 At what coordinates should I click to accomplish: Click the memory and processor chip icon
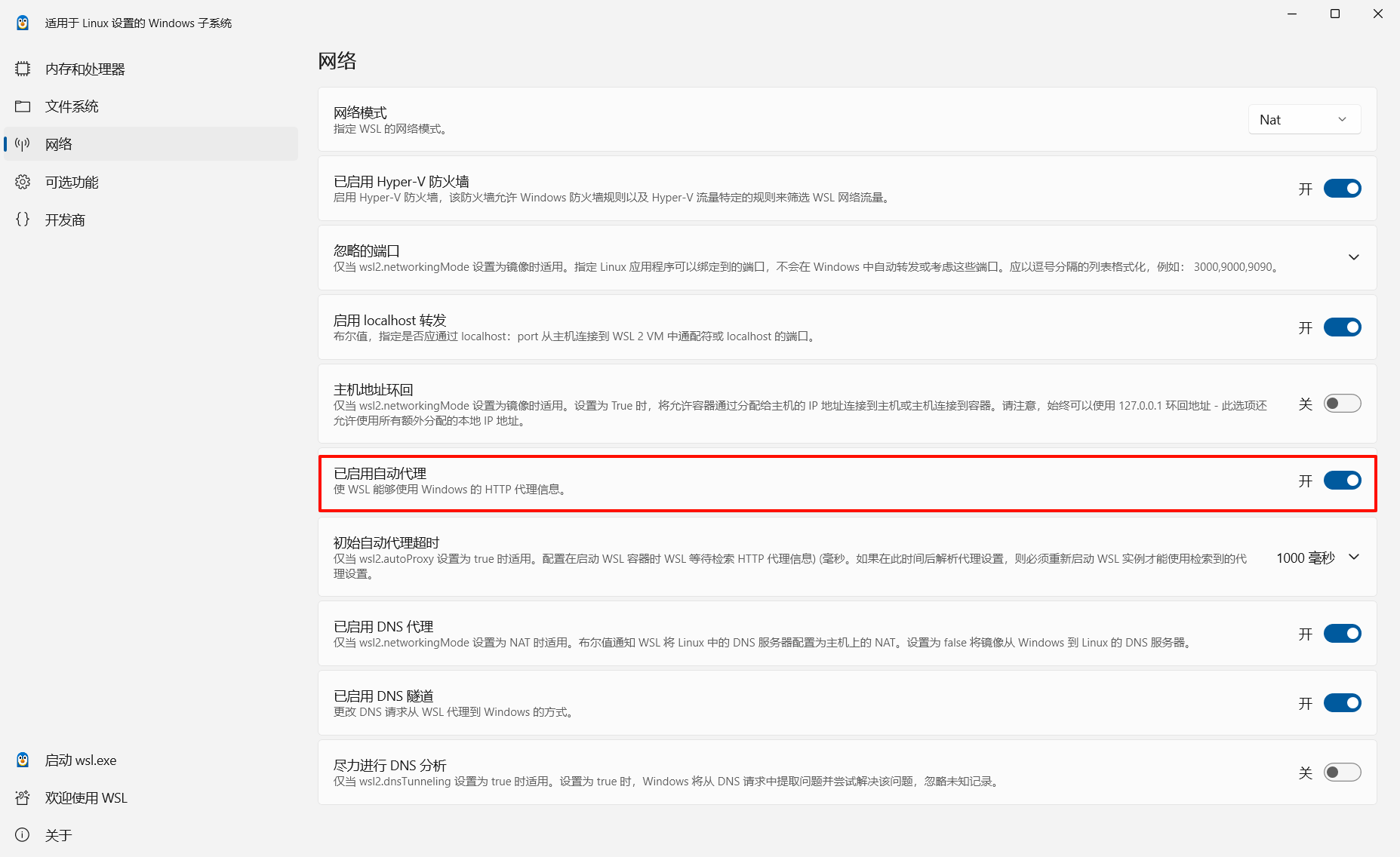(x=23, y=69)
